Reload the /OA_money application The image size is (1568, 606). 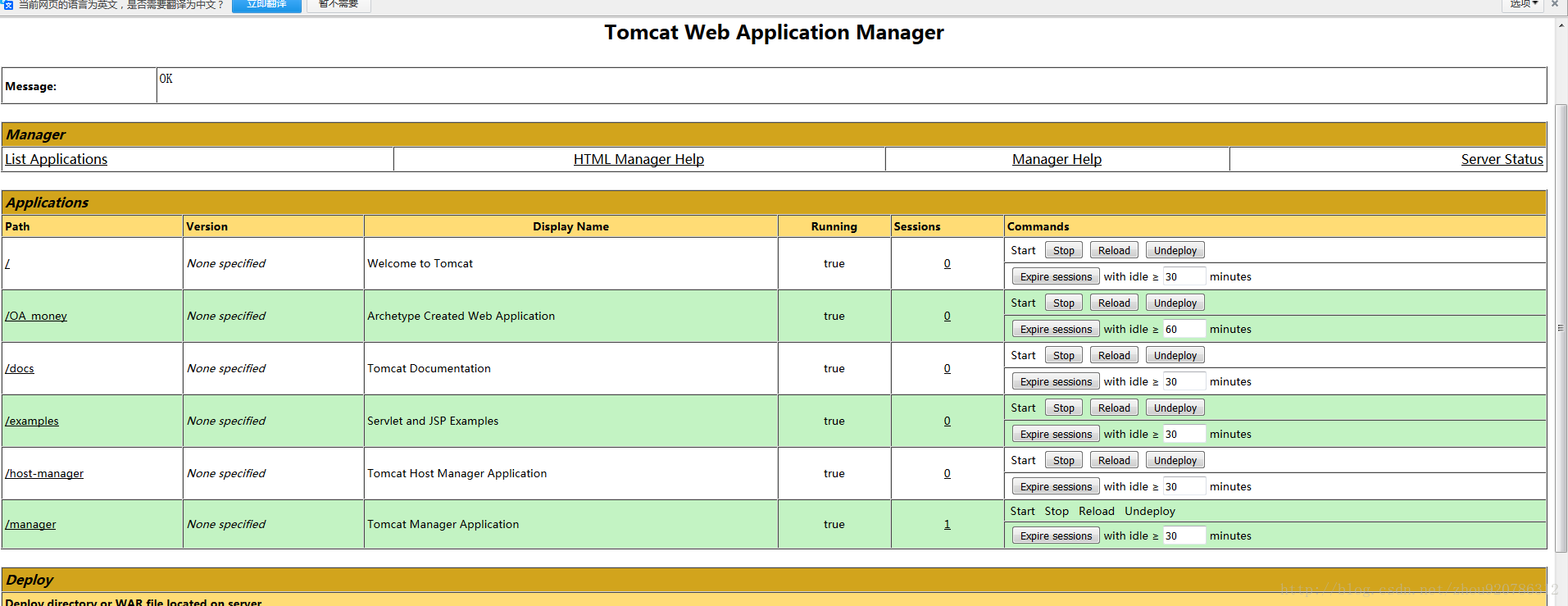pyautogui.click(x=1114, y=303)
